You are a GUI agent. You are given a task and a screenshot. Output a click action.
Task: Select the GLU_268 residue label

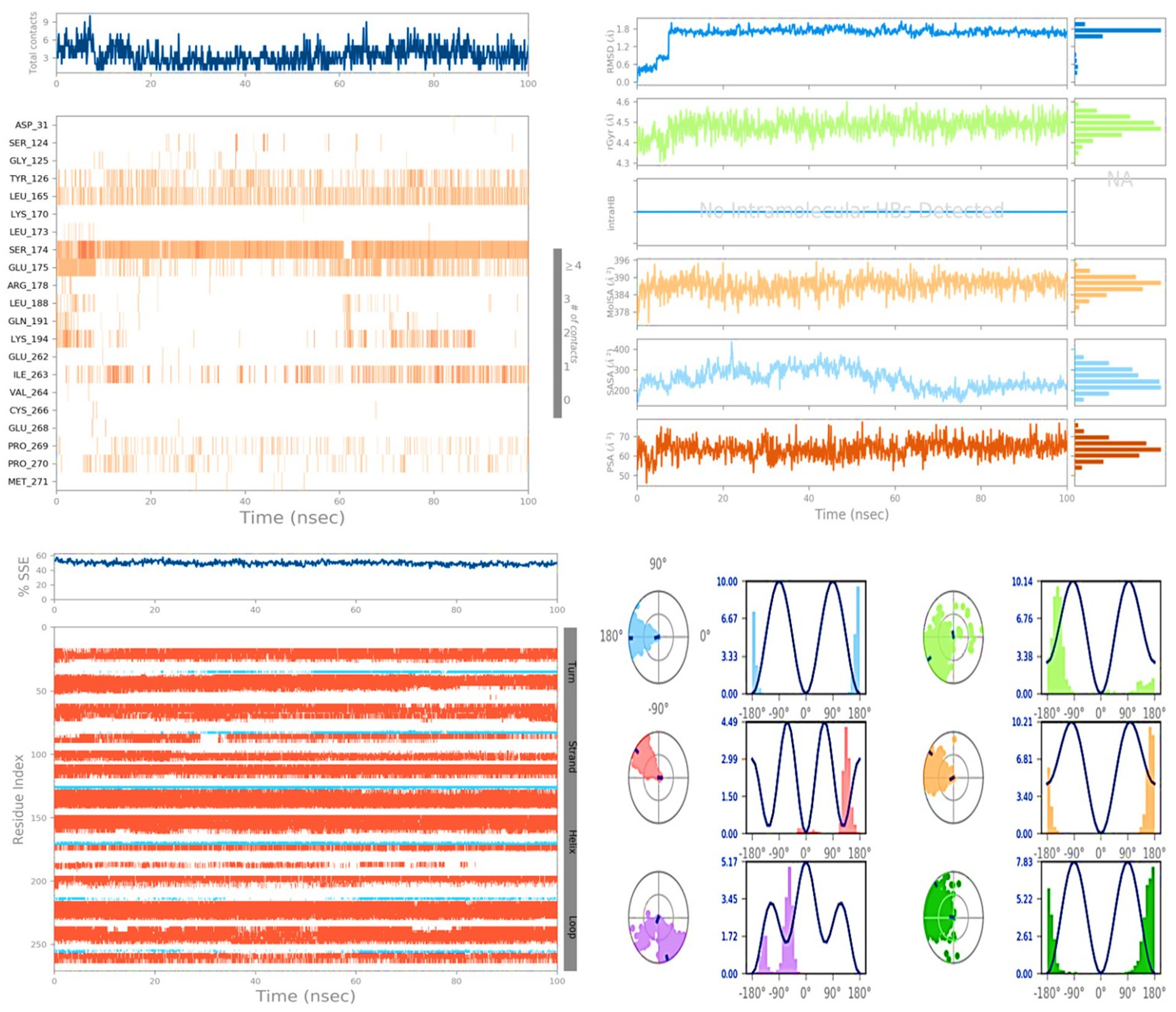[28, 428]
